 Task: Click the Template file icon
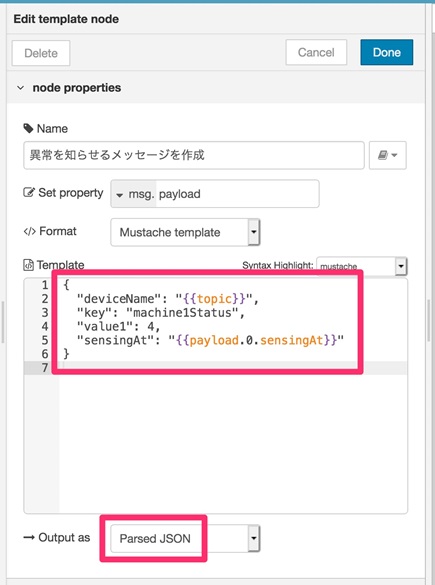click(x=28, y=265)
